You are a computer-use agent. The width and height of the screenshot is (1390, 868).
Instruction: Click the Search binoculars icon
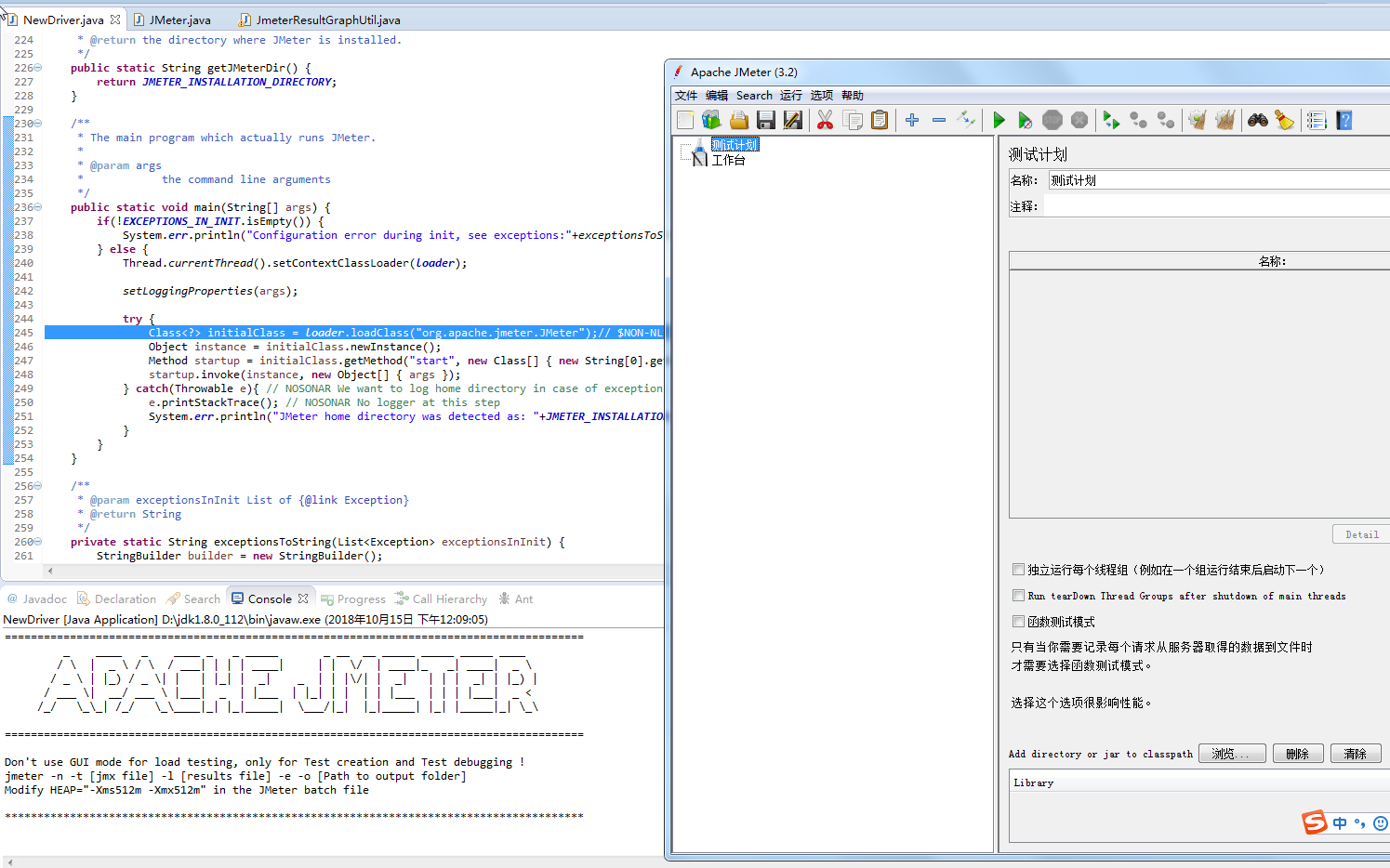(1257, 120)
